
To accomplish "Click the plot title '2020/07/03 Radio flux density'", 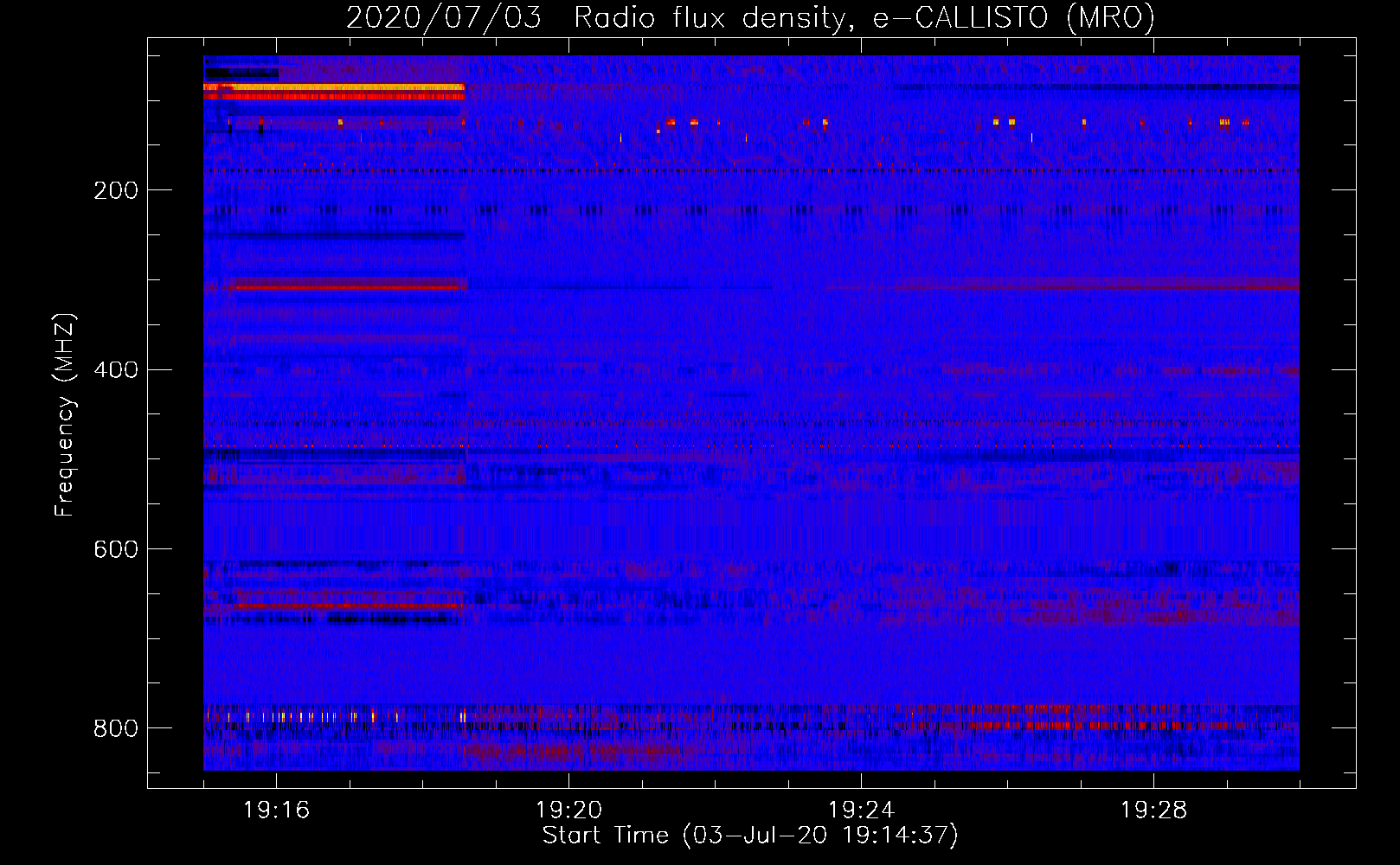I will pyautogui.click(x=750, y=17).
